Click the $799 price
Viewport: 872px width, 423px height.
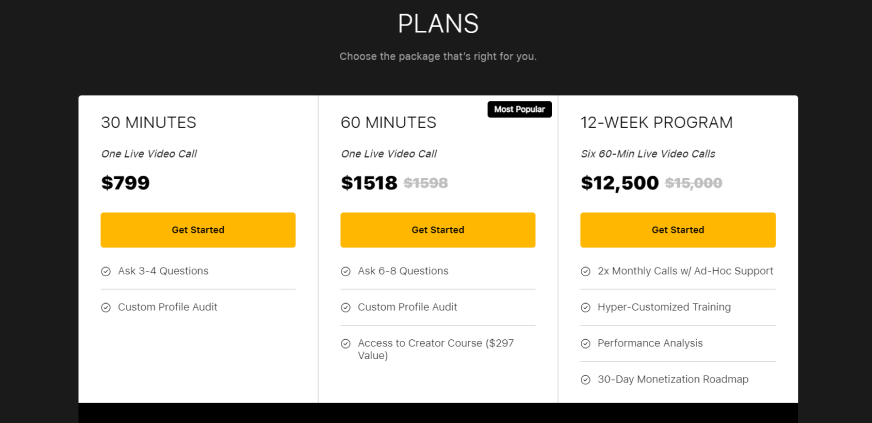[x=125, y=183]
